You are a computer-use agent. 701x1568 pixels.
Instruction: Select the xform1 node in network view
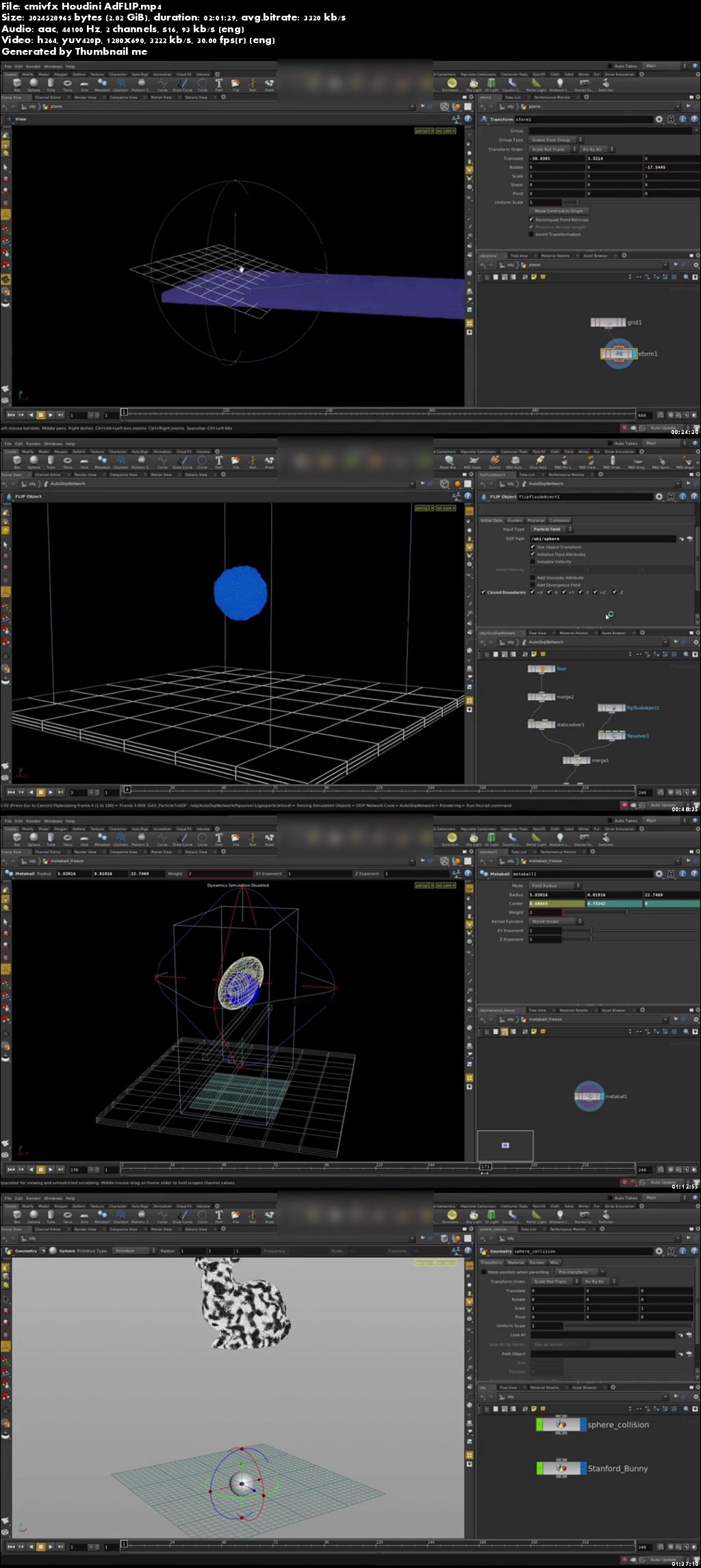pos(619,354)
